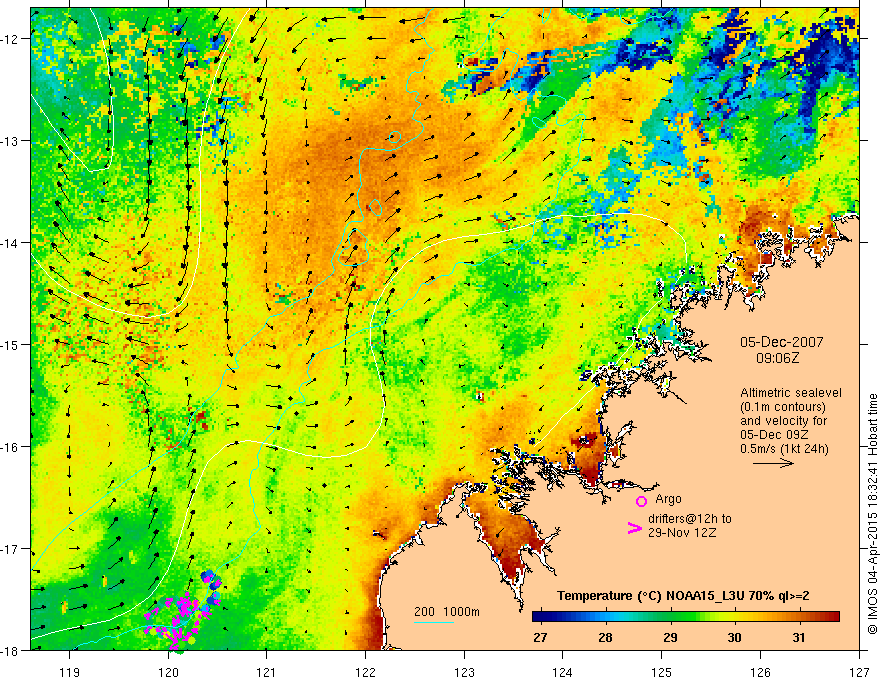Image resolution: width=880 pixels, height=680 pixels.
Task: Click the colorbar tick label '30'
Action: [x=734, y=638]
